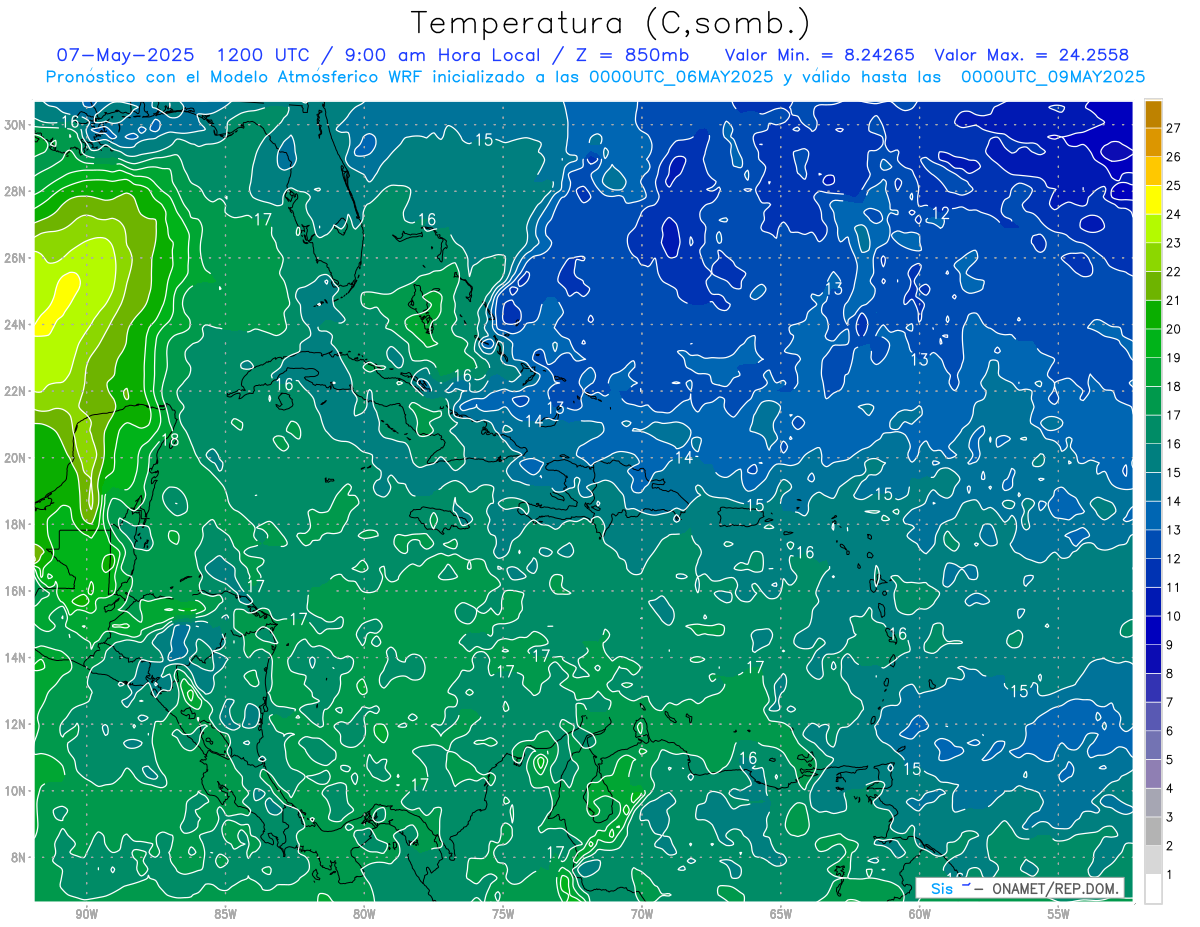Click the '90W' longitude axis label
The height and width of the screenshot is (927, 1200).
coord(86,914)
